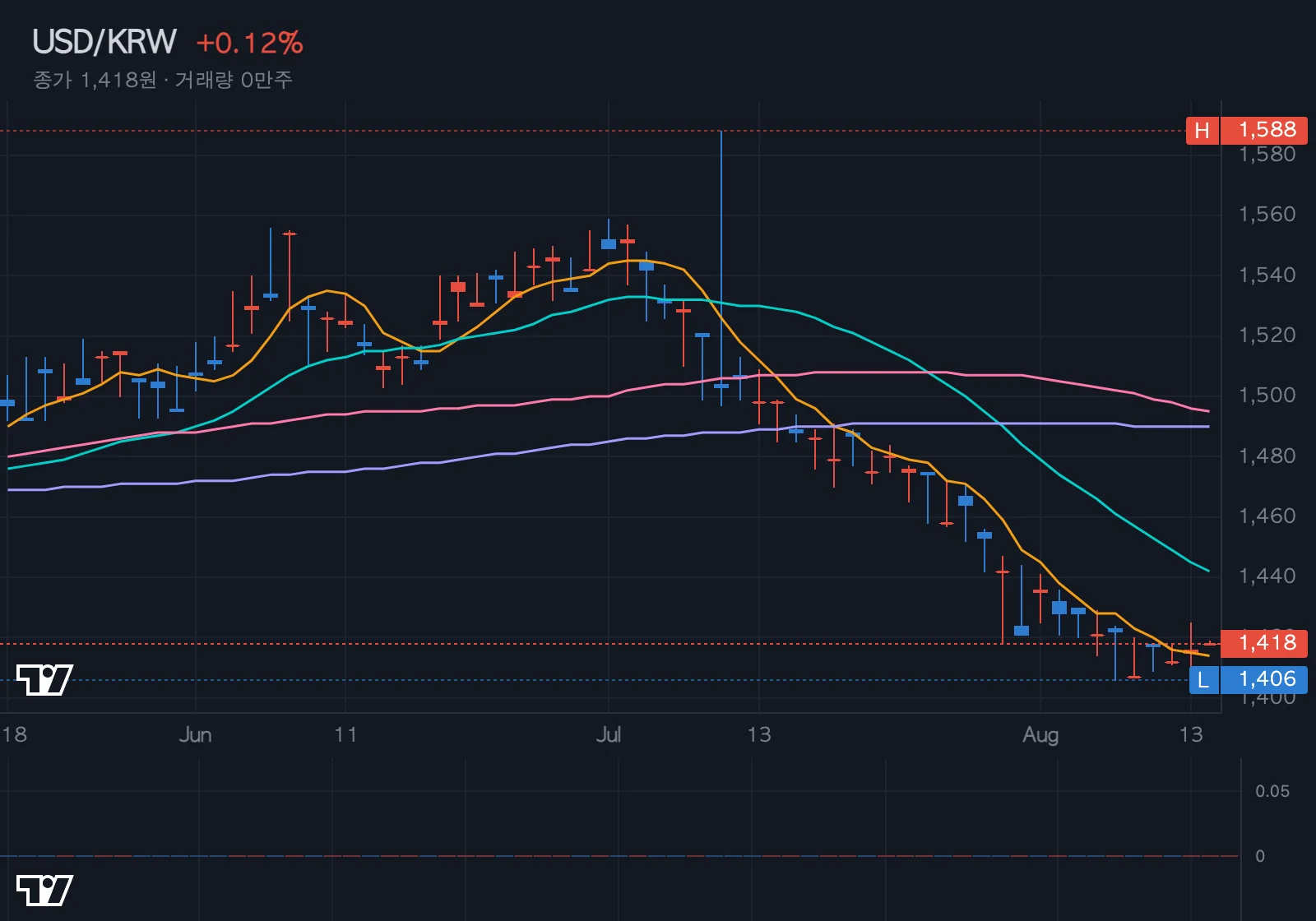The height and width of the screenshot is (921, 1316).
Task: Click the Aug date label on time axis
Action: [1040, 734]
